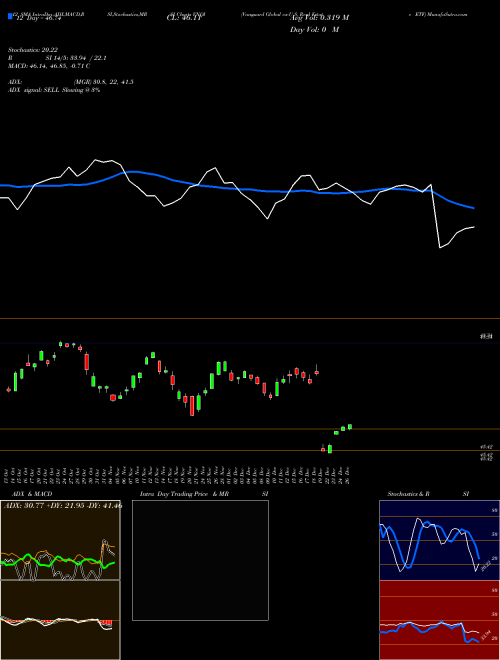The height and width of the screenshot is (660, 500).
Task: Open the red RSI chart panel
Action: tap(439, 620)
